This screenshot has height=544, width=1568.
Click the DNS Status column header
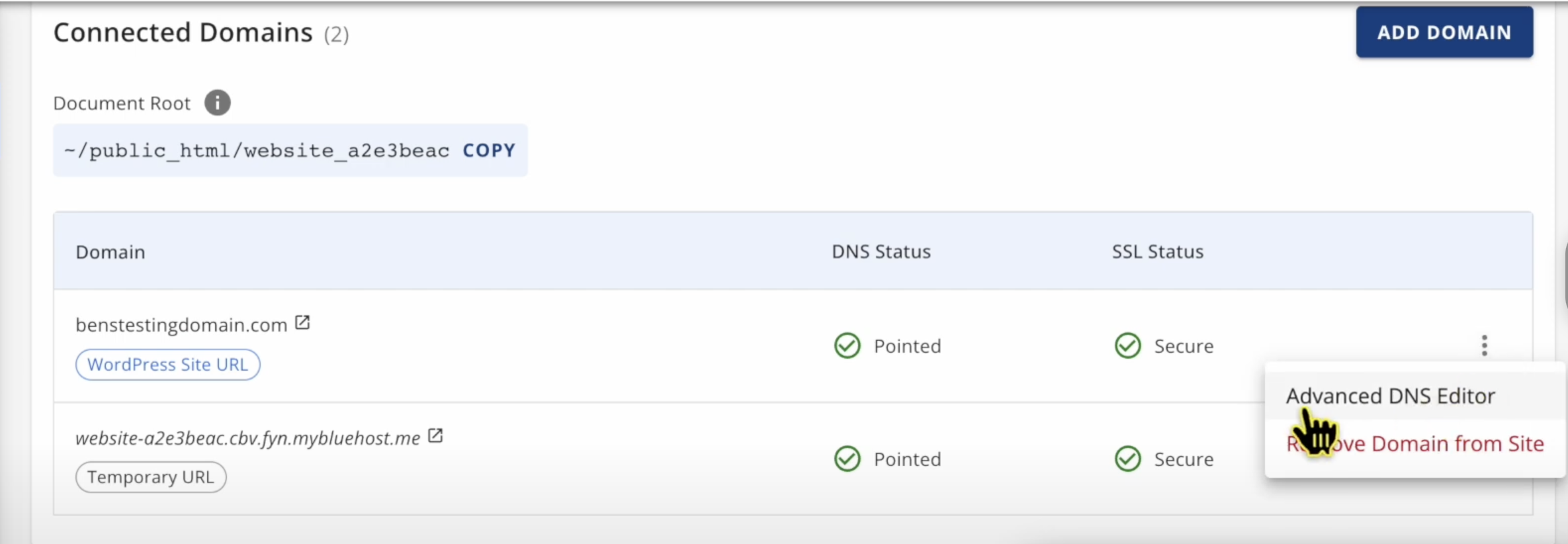[881, 251]
